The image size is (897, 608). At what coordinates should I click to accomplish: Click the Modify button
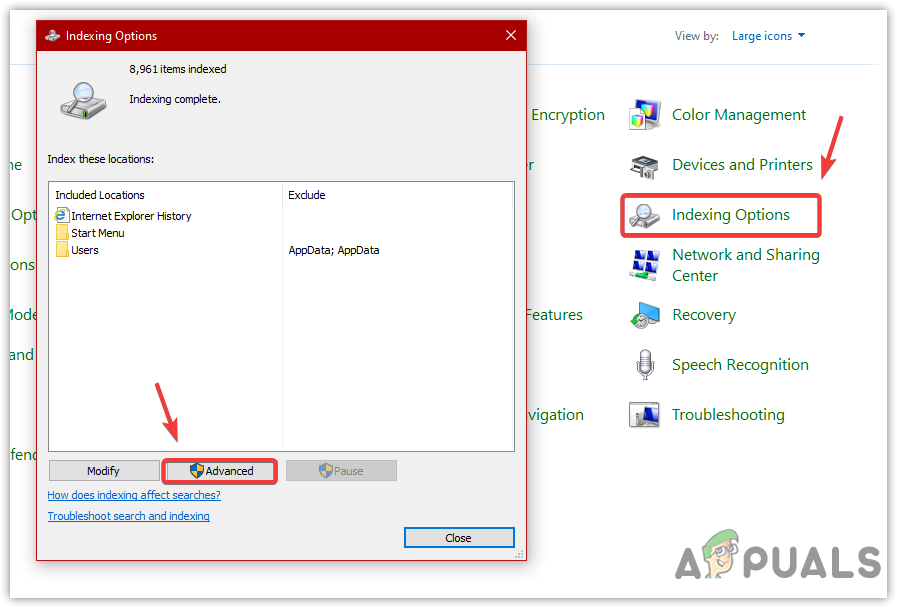pos(103,470)
